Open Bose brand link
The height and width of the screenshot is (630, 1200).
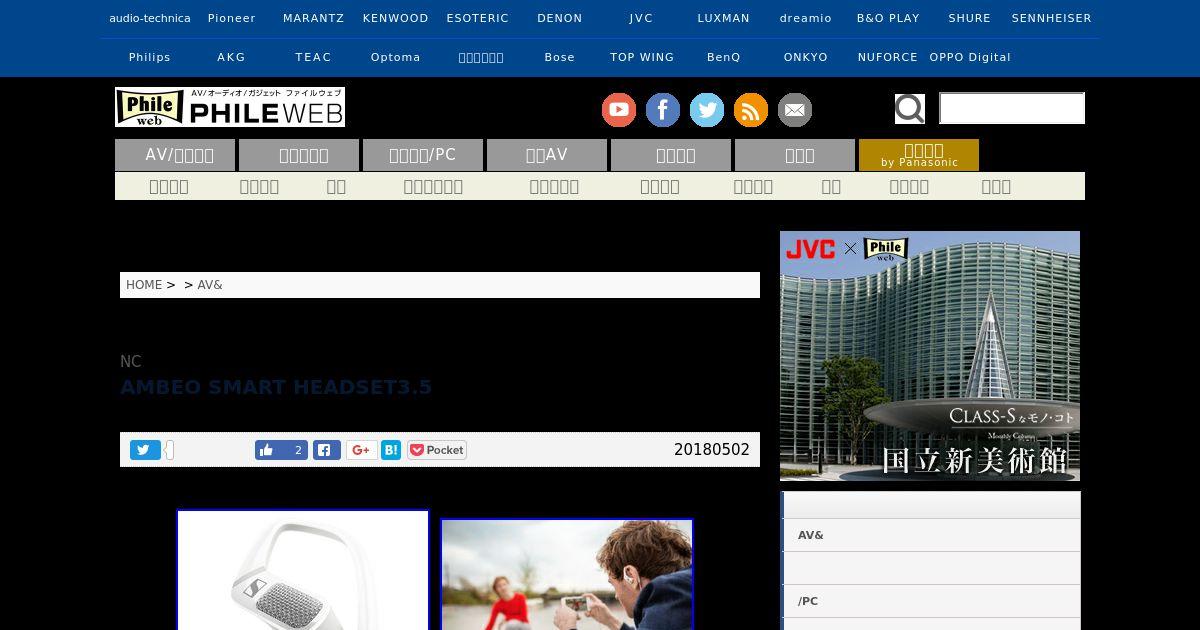(x=560, y=57)
